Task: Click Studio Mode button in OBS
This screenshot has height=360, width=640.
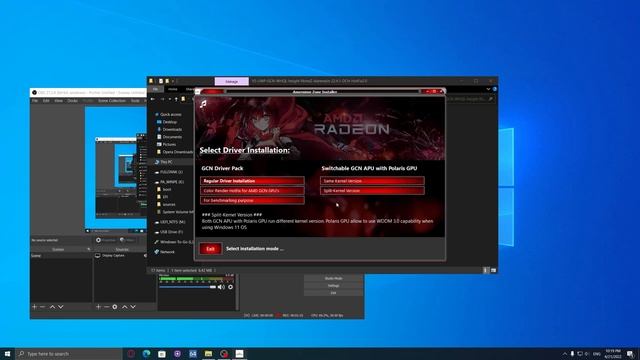Action: [333, 278]
